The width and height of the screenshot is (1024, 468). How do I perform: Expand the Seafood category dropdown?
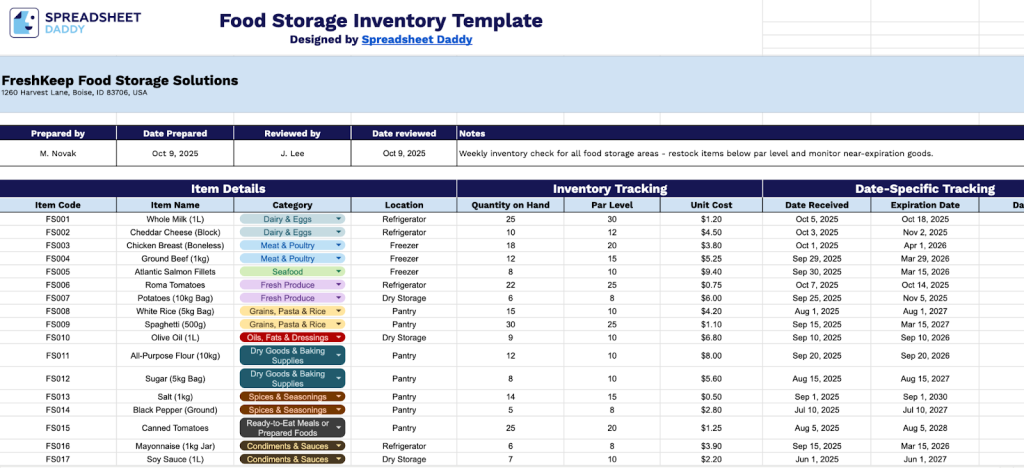click(x=339, y=271)
